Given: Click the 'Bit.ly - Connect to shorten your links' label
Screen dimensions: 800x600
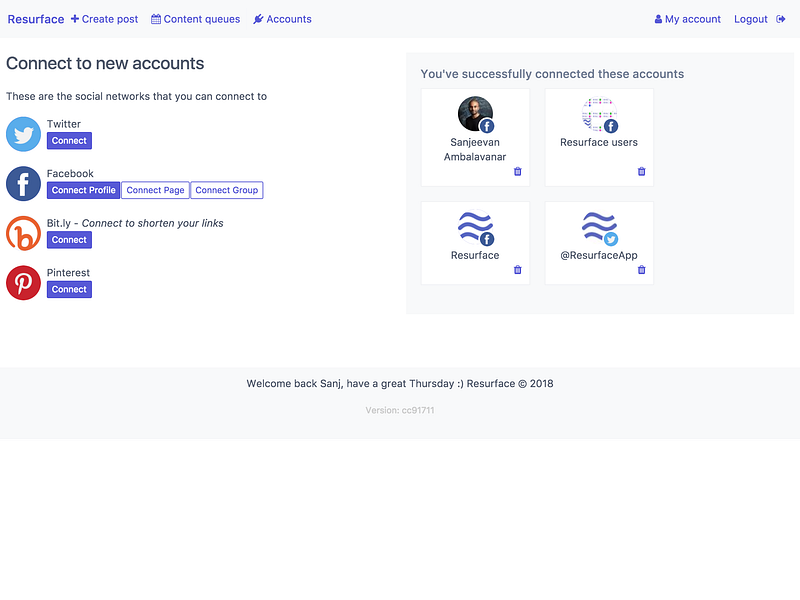Looking at the screenshot, I should (135, 223).
